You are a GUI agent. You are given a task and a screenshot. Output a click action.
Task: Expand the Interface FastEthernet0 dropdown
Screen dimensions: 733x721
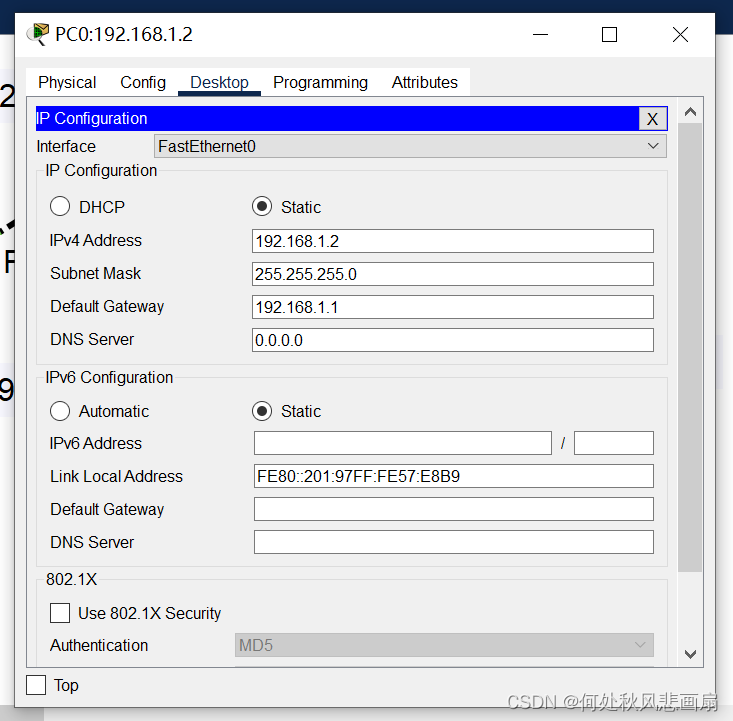[410, 146]
